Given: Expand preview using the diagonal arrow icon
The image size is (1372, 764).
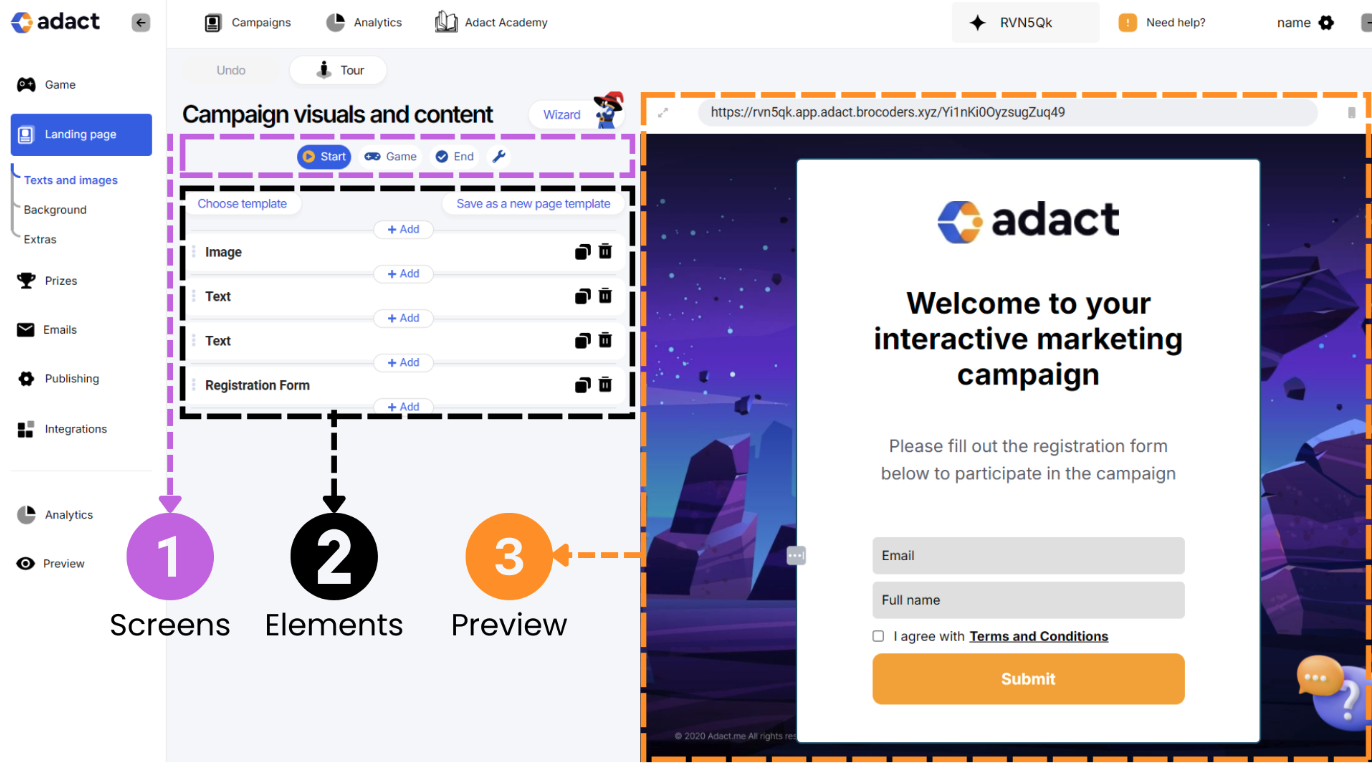Looking at the screenshot, I should (663, 113).
